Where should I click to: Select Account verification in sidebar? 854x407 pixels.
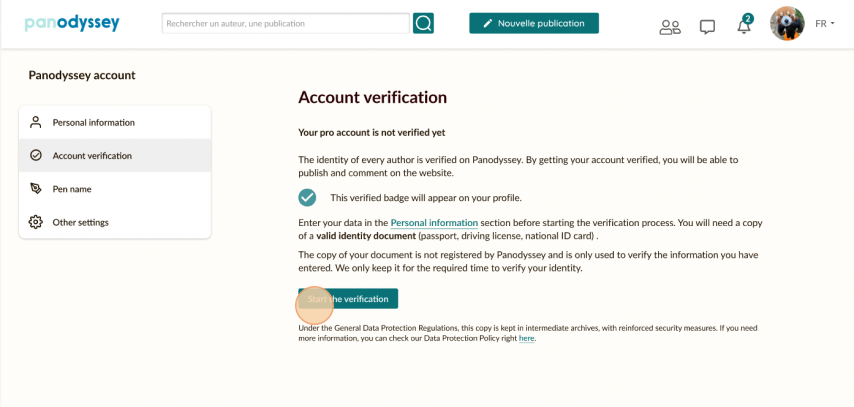pyautogui.click(x=92, y=155)
